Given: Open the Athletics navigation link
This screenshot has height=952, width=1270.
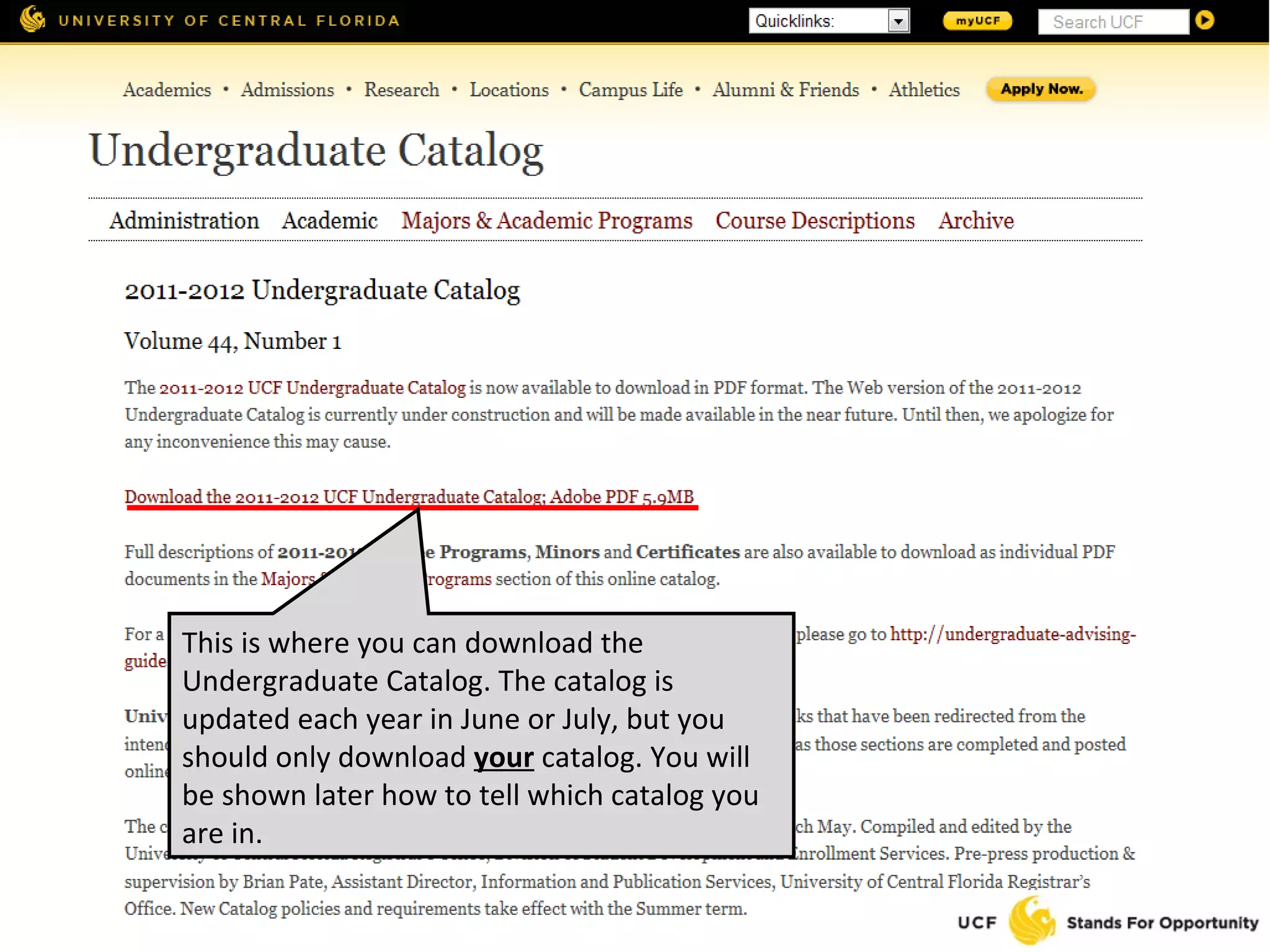Looking at the screenshot, I should point(924,90).
